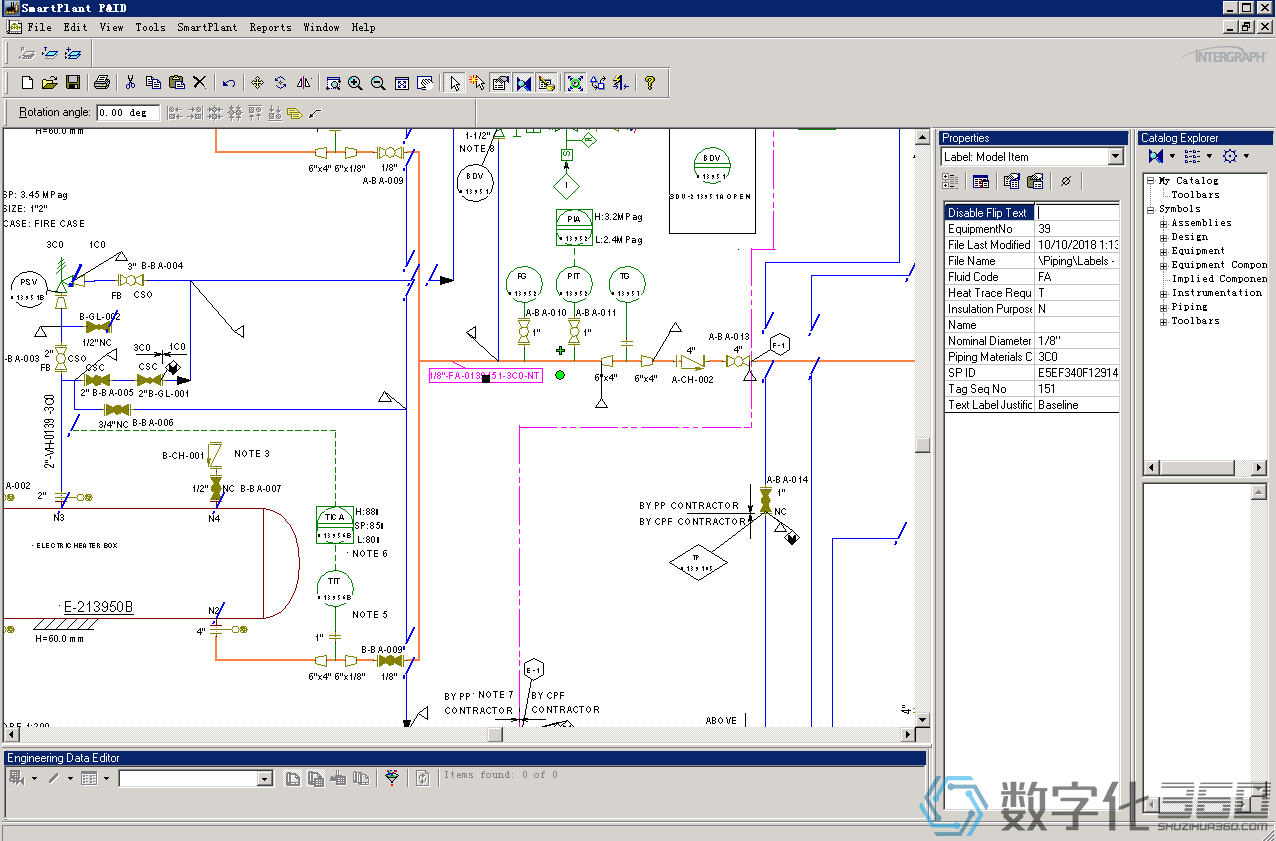Click the Undo arrow icon
Image resolution: width=1276 pixels, height=841 pixels.
click(x=229, y=83)
